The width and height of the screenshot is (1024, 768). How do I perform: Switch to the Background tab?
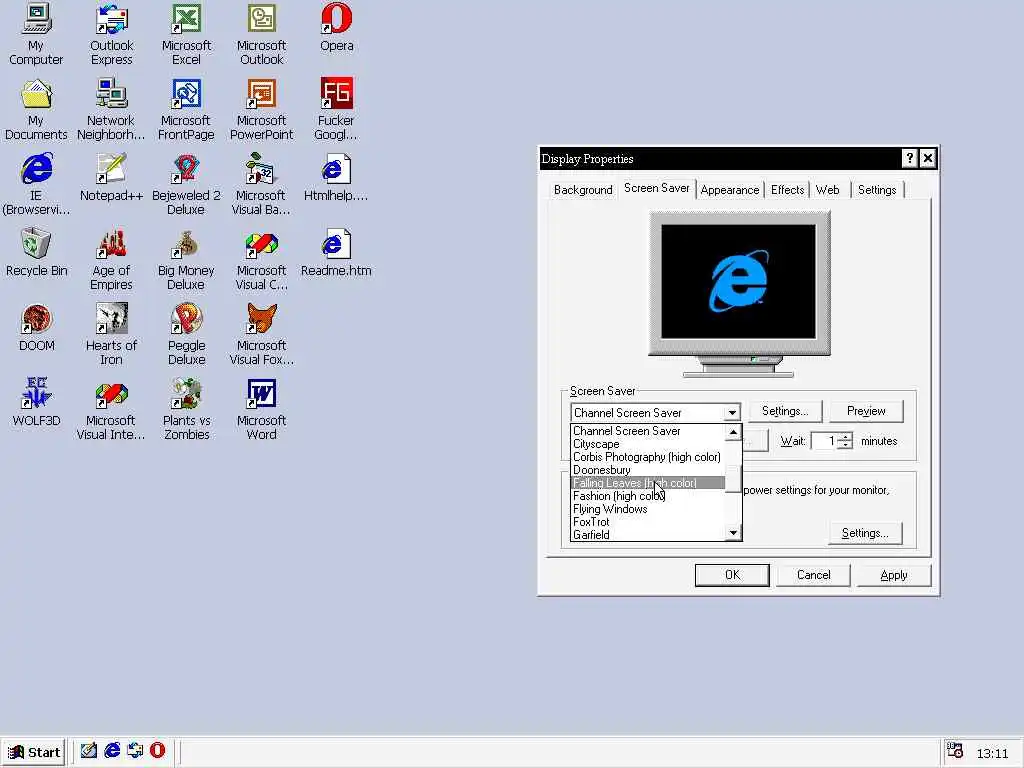coord(583,190)
